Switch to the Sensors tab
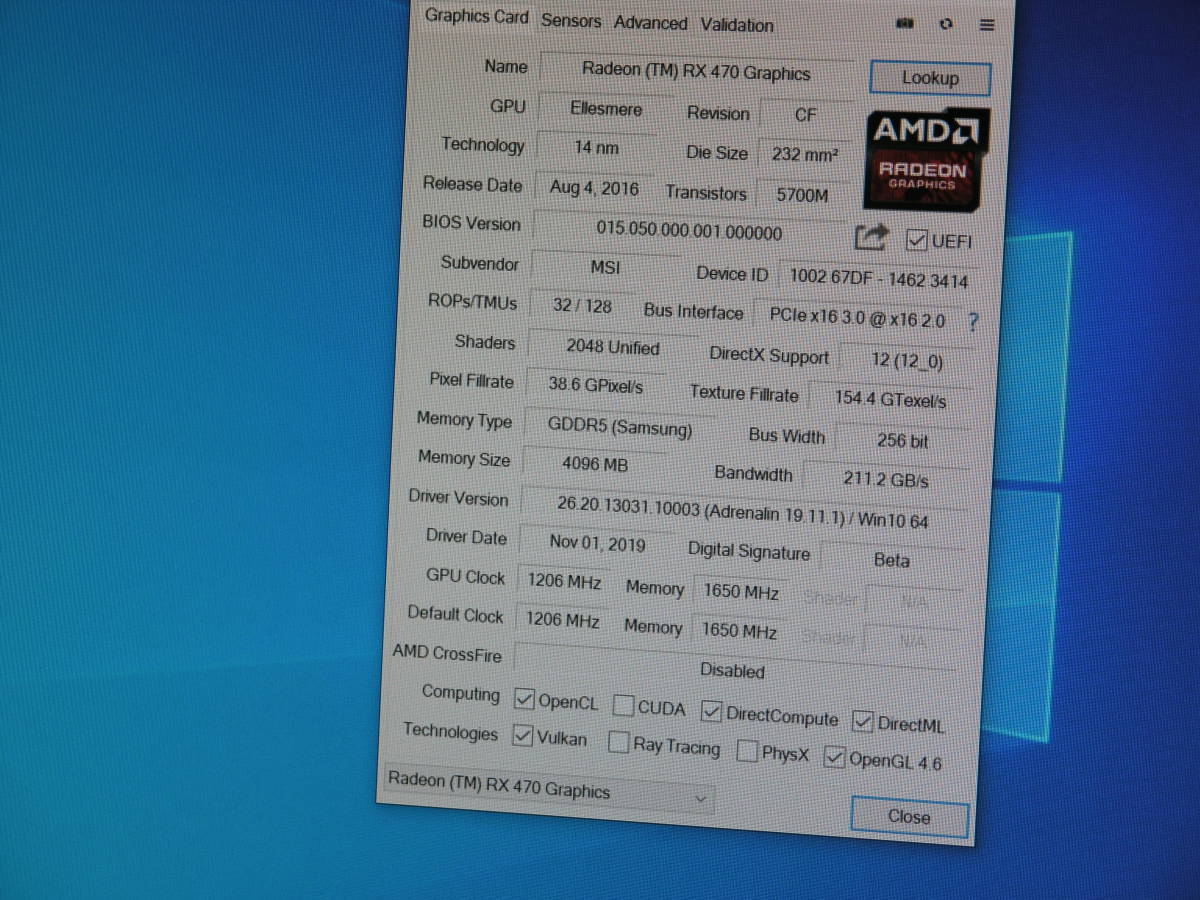The image size is (1200, 900). tap(571, 20)
